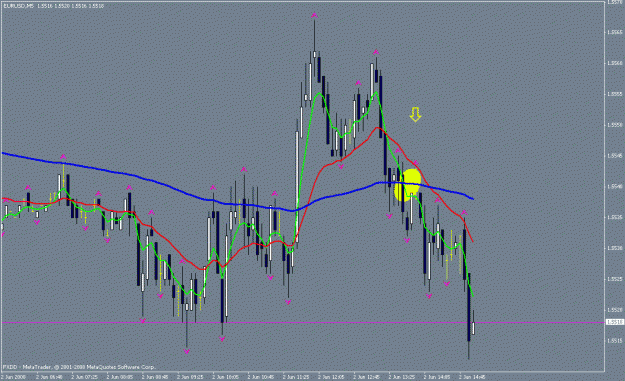This screenshot has width=625, height=381.
Task: Click the 1.5545 price scale label
Action: tap(615, 156)
